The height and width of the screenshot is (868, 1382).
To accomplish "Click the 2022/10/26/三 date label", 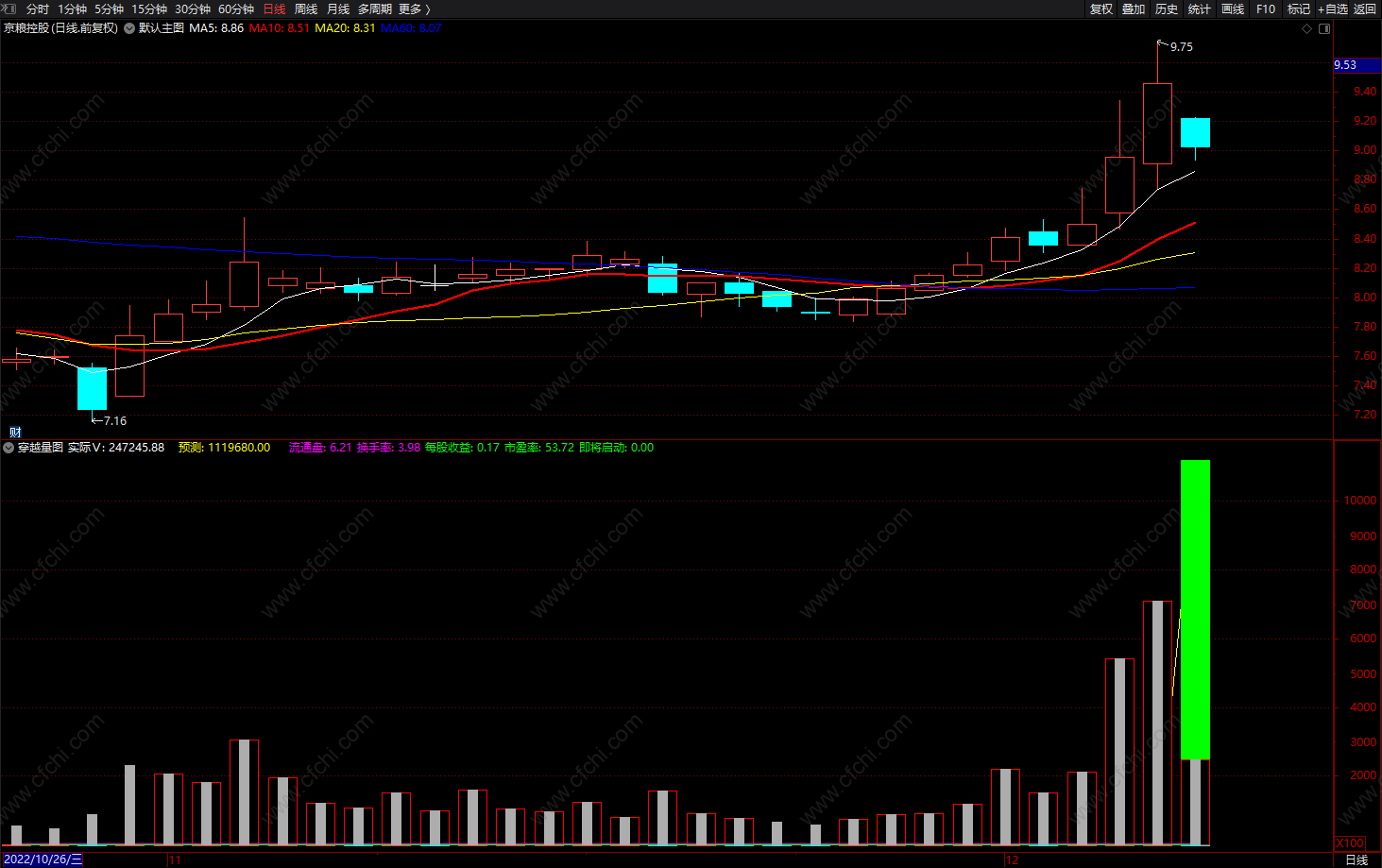I will point(43,859).
